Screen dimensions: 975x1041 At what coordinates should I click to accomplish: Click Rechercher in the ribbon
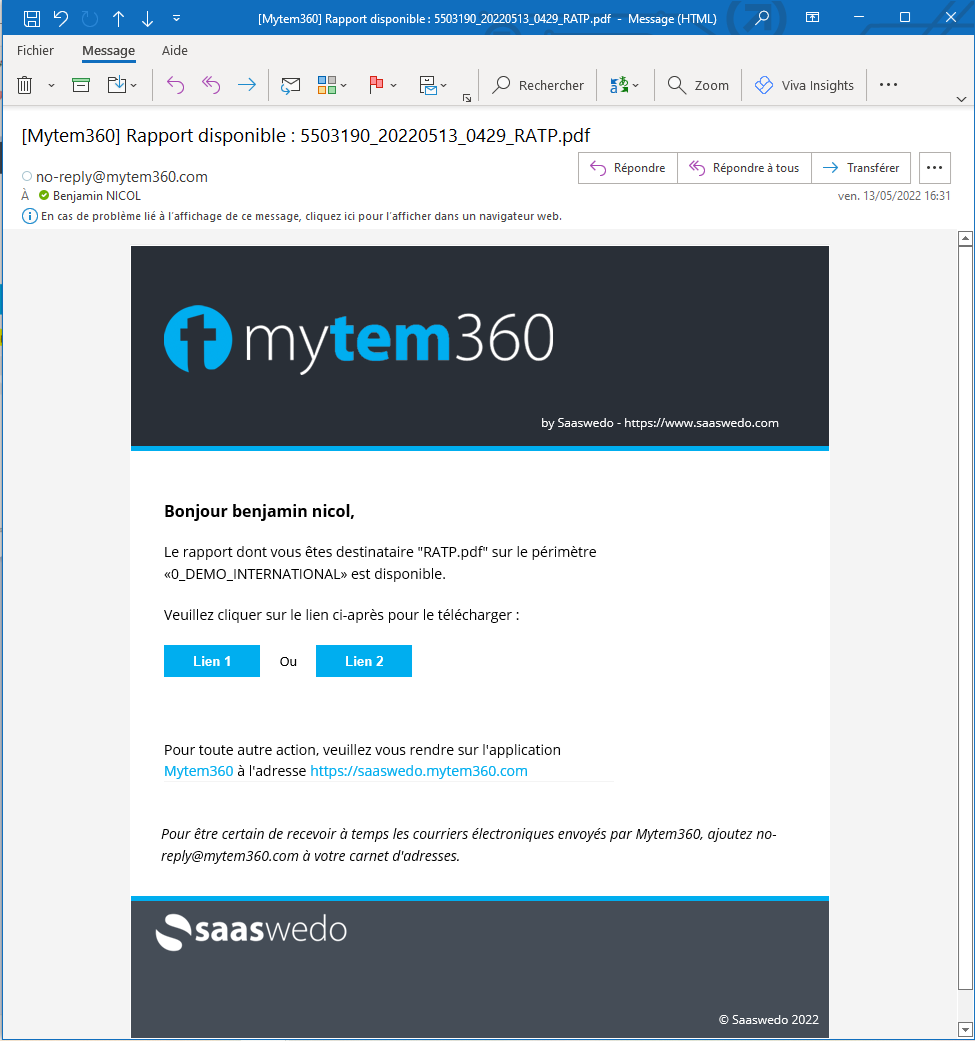pyautogui.click(x=538, y=85)
